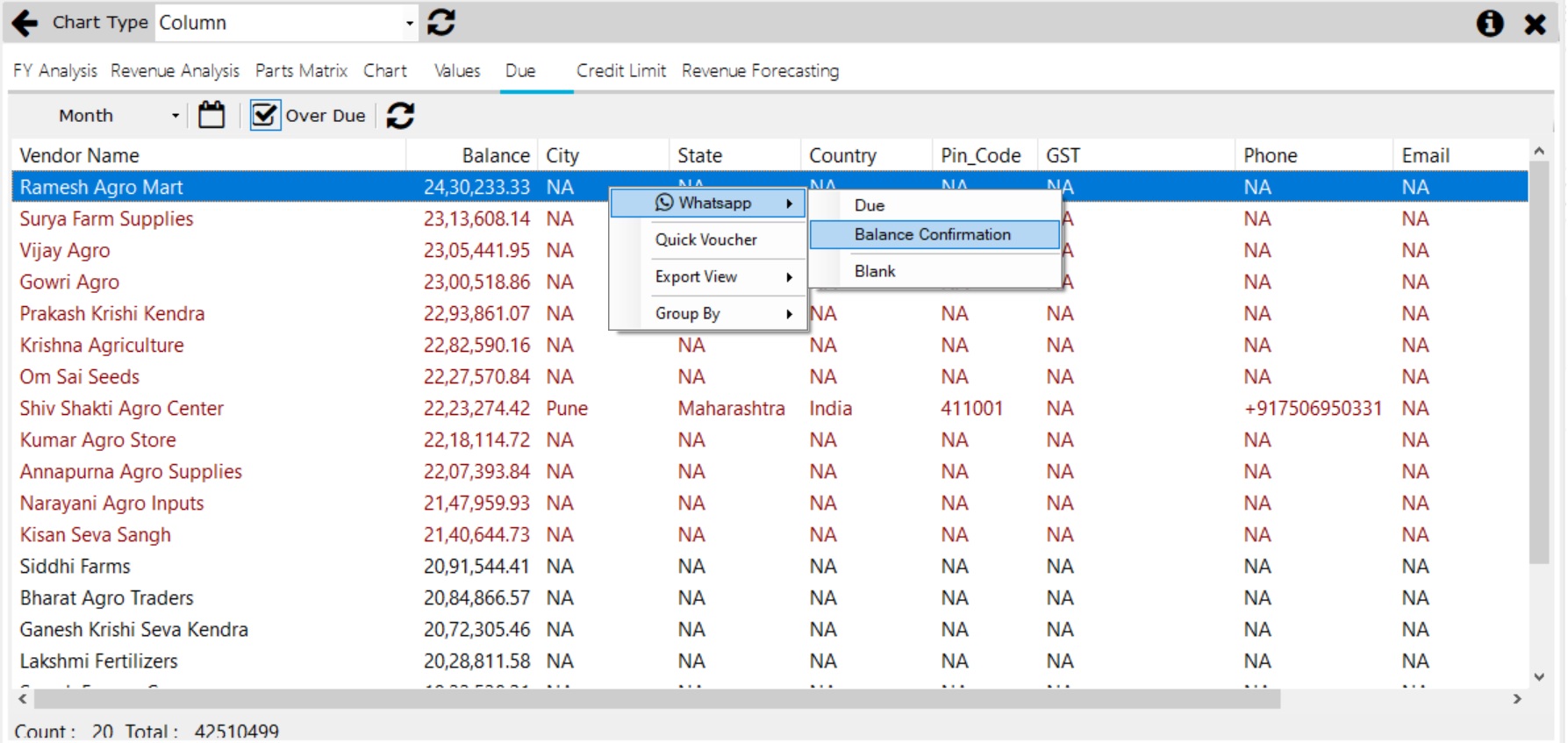Open the info icon
The height and width of the screenshot is (743, 1568).
click(x=1490, y=23)
